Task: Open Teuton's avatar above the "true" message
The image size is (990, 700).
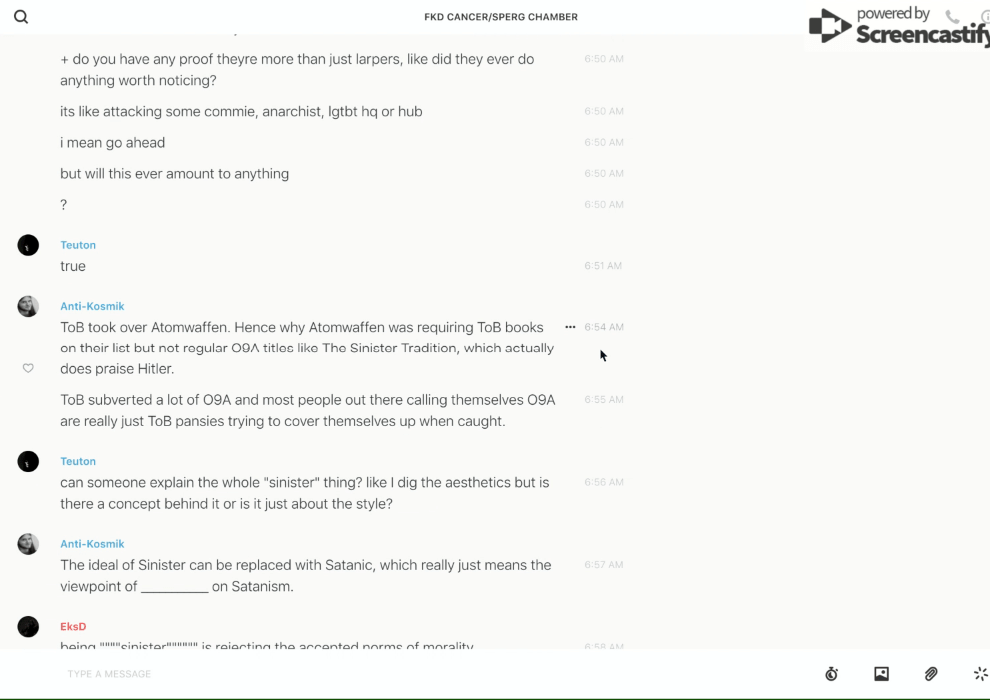Action: (x=28, y=245)
